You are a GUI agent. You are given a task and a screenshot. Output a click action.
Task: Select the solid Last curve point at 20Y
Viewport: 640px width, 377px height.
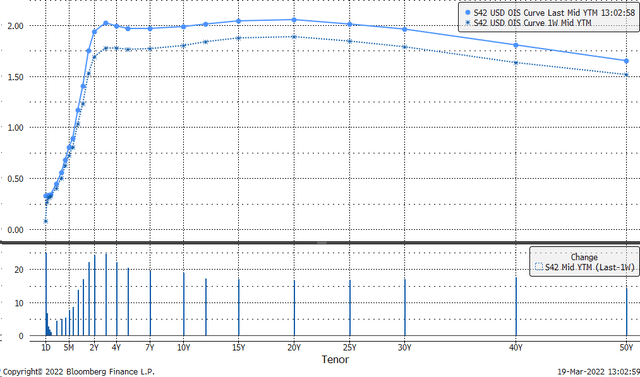click(x=294, y=20)
